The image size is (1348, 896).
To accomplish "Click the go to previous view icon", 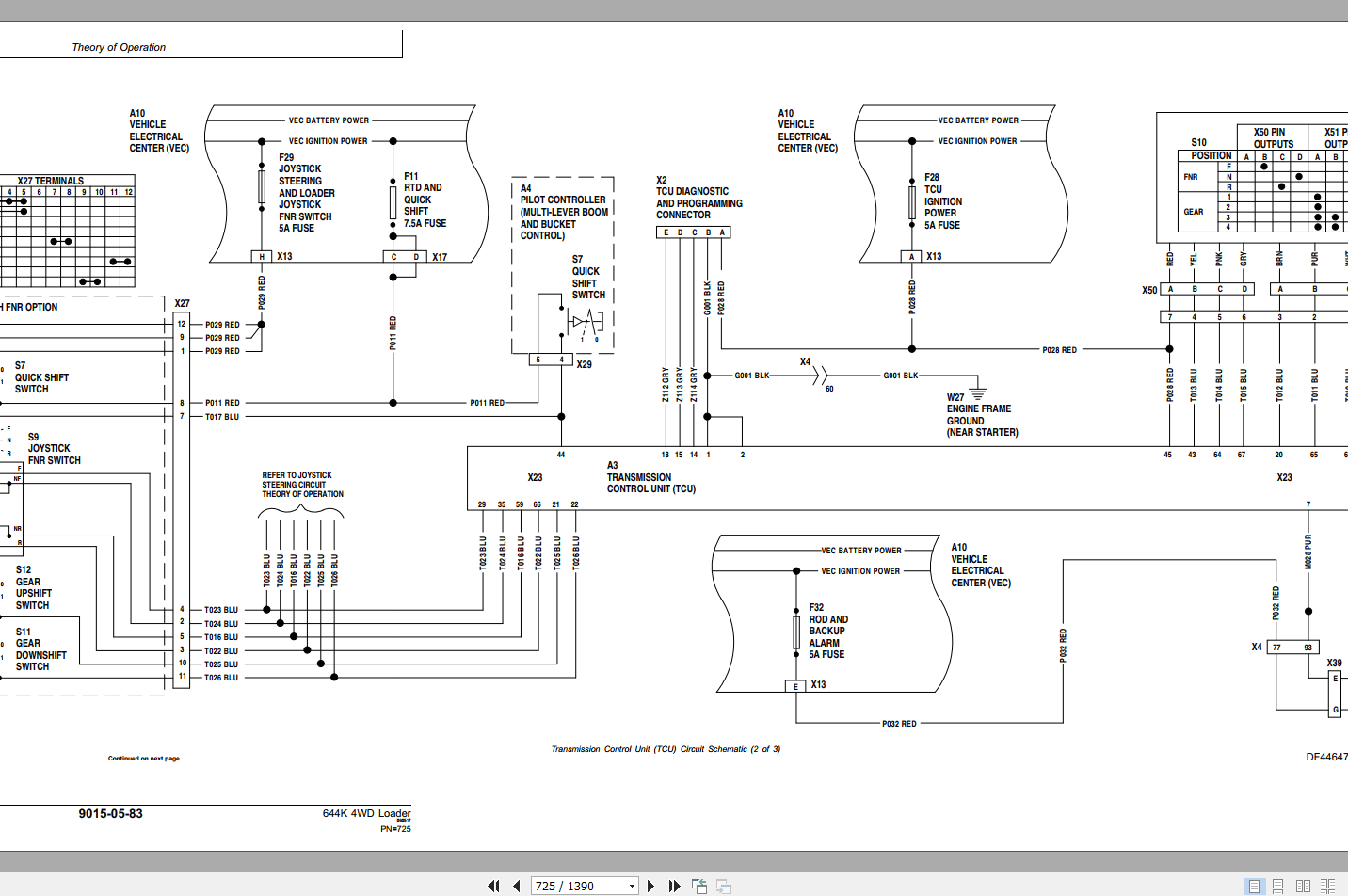I will tap(699, 886).
